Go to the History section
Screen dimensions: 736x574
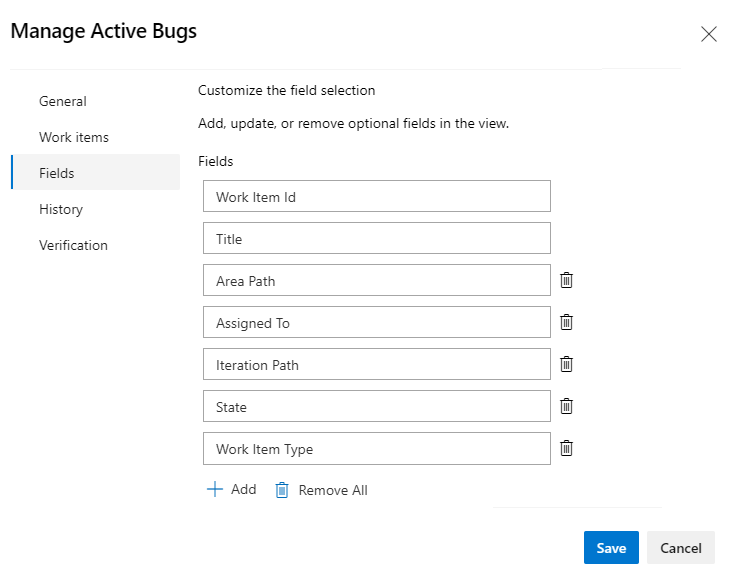(95, 209)
